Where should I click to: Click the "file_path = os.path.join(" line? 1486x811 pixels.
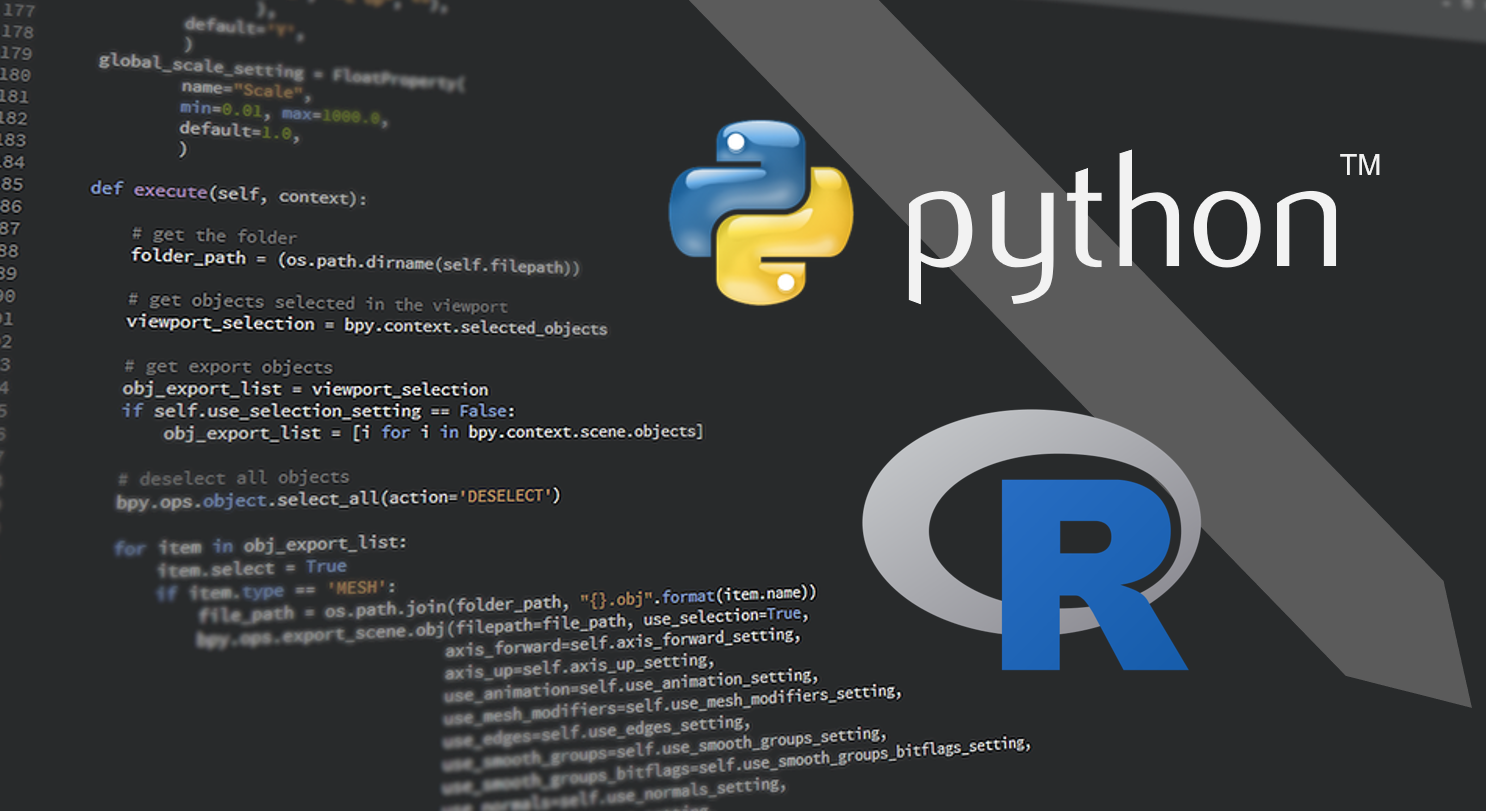tap(508, 602)
